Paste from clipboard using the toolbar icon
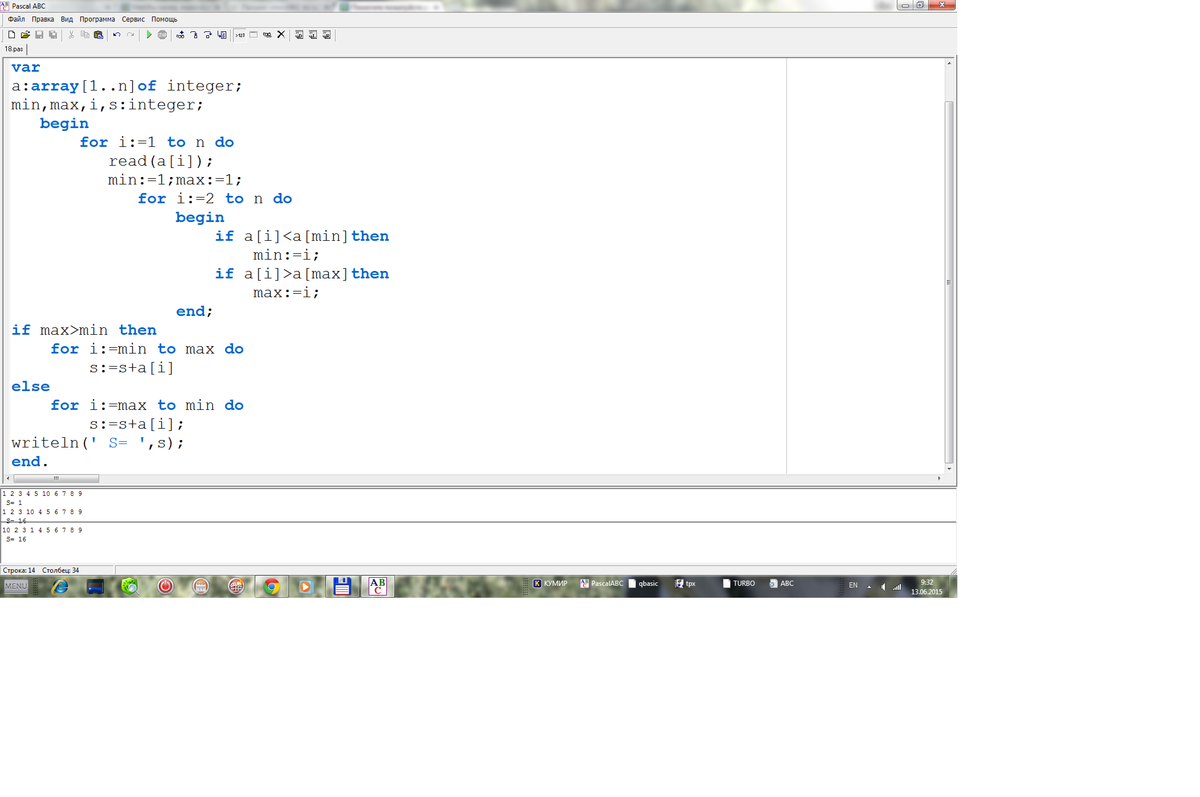This screenshot has height=797, width=1200. (x=99, y=35)
